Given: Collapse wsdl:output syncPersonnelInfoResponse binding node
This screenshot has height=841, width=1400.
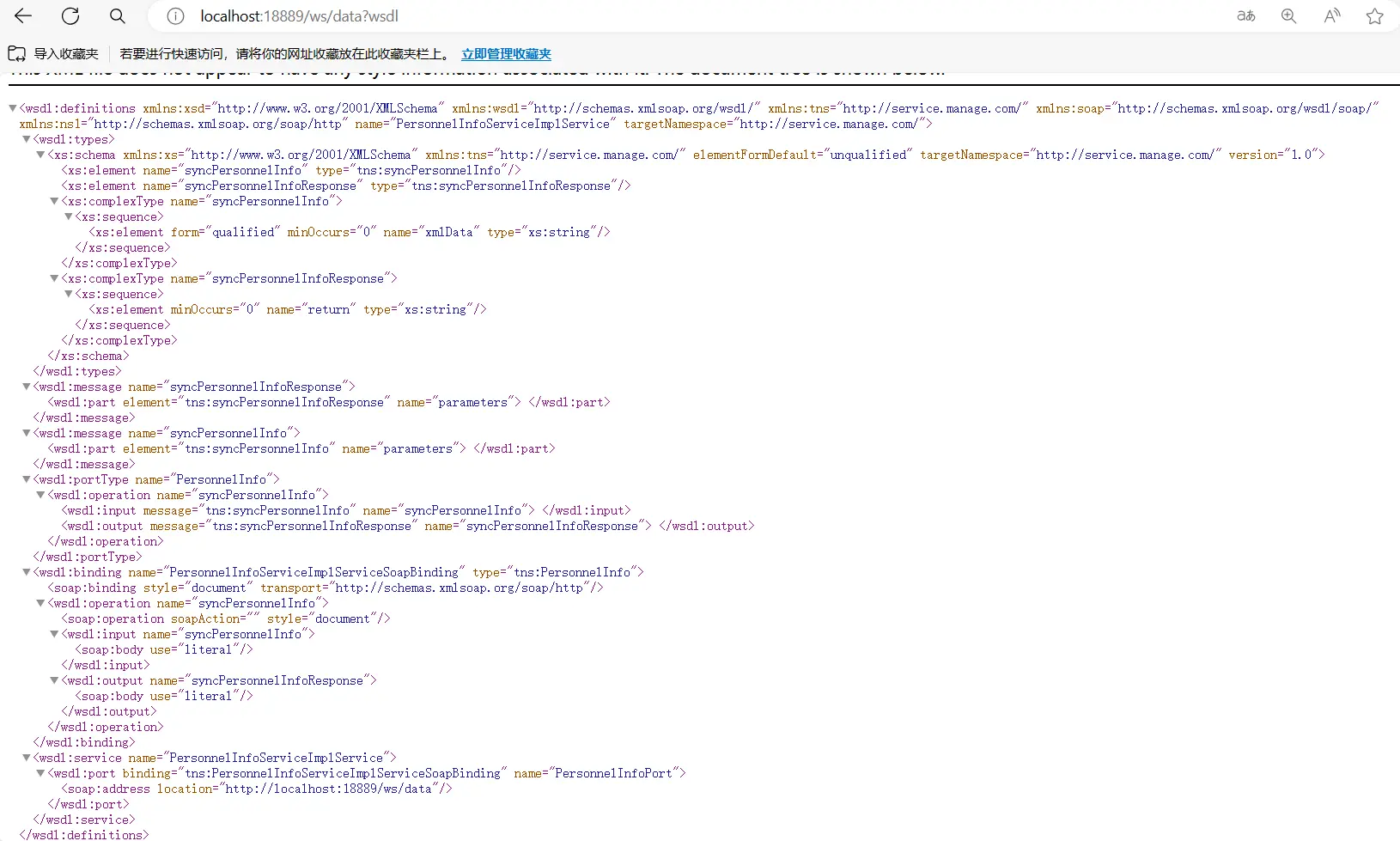Looking at the screenshot, I should [x=54, y=680].
